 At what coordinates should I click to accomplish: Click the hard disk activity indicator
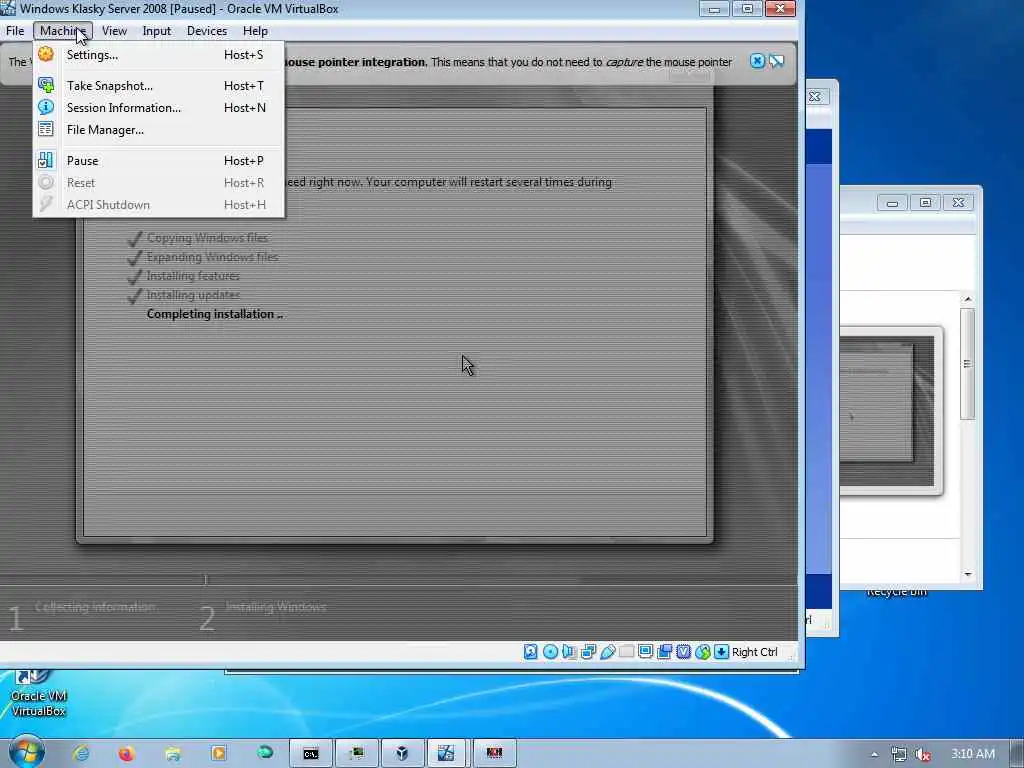click(531, 652)
